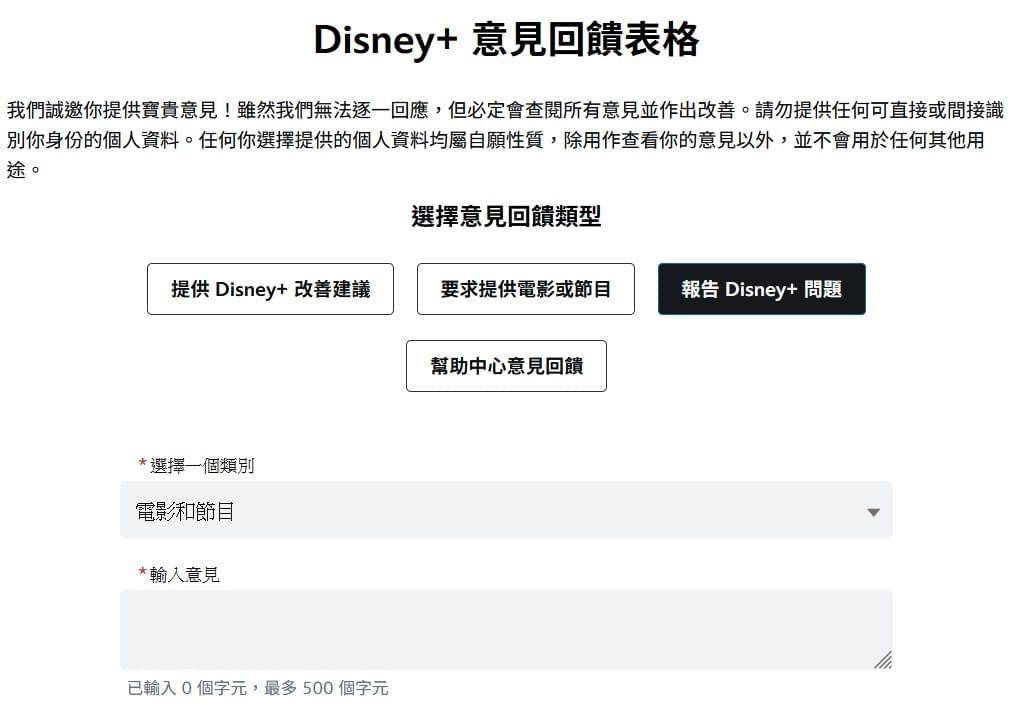The image size is (1030, 716).
Task: Click the 已輸入 0 個字元 character counter text
Action: point(258,688)
